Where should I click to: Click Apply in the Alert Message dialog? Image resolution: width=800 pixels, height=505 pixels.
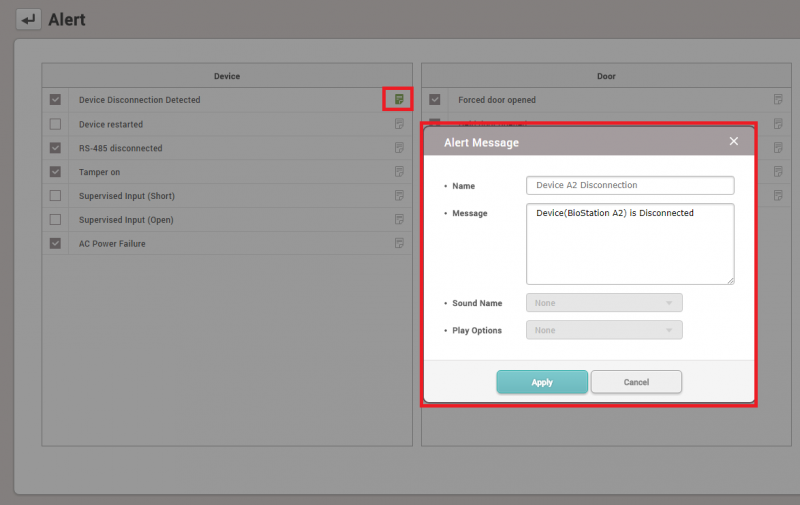tap(542, 382)
